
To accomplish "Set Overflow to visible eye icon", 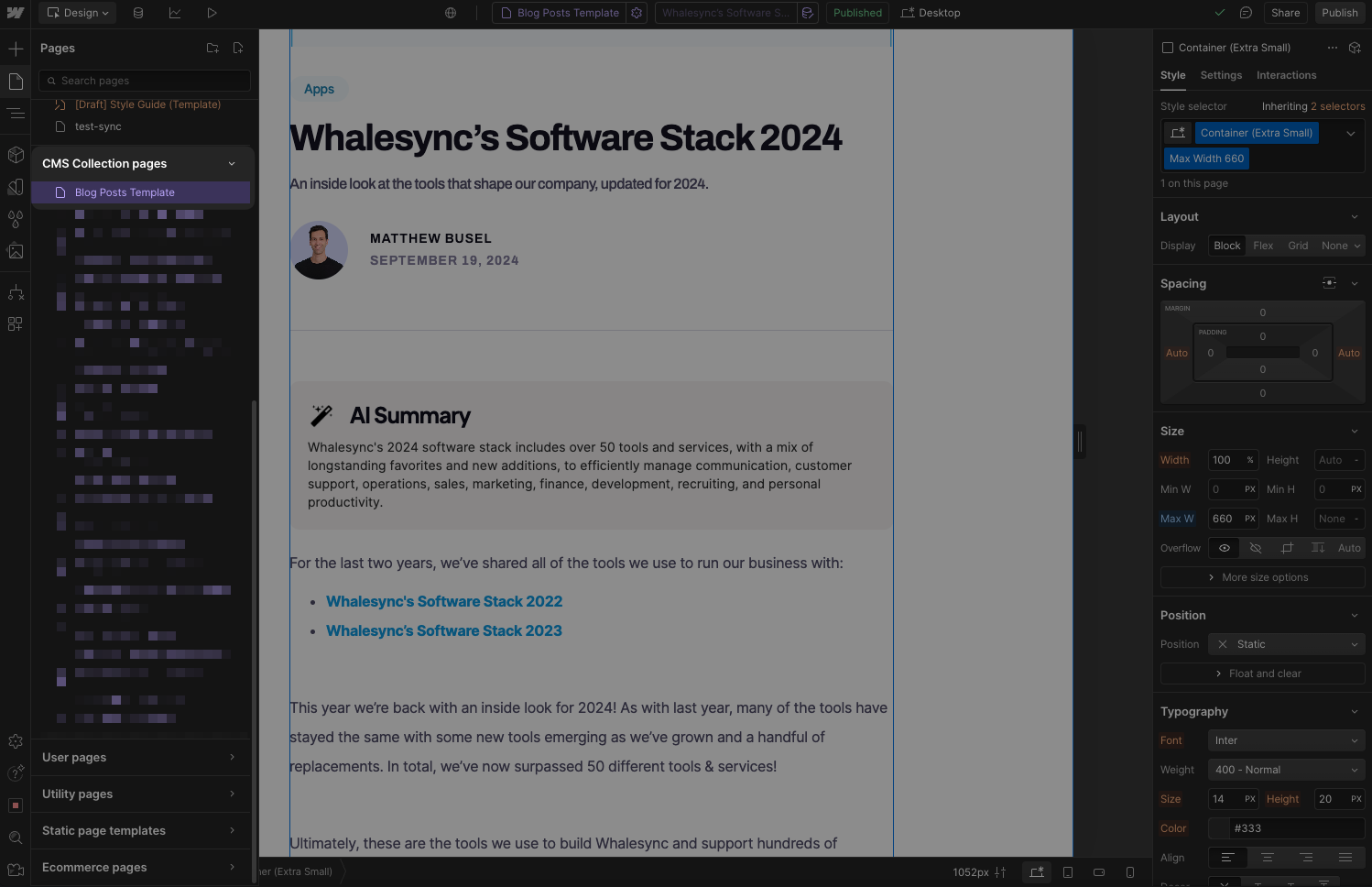I will tap(1225, 548).
